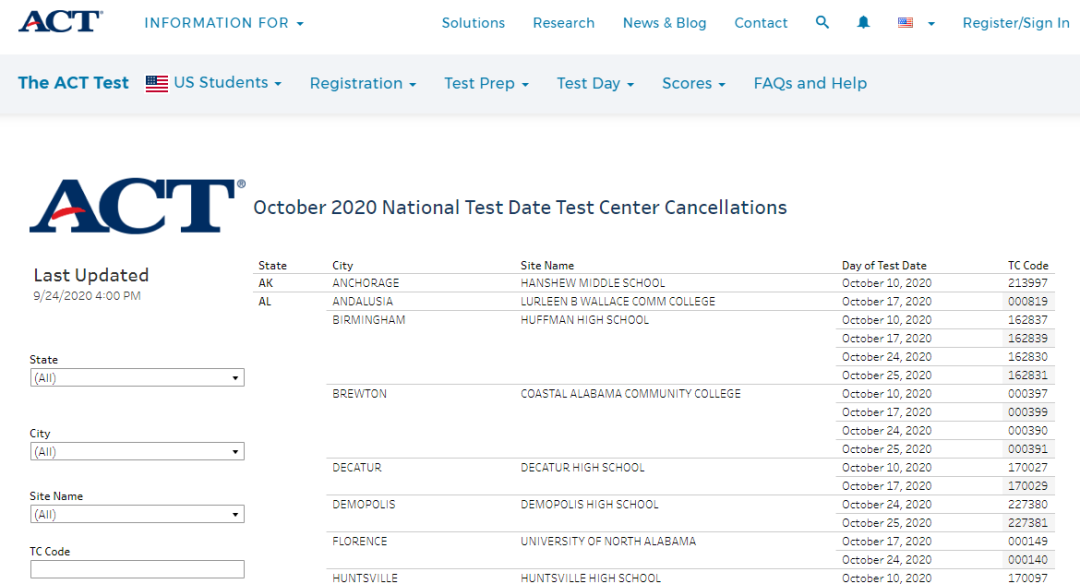Viewport: 1080px width, 584px height.
Task: Open the Scores menu
Action: click(693, 84)
